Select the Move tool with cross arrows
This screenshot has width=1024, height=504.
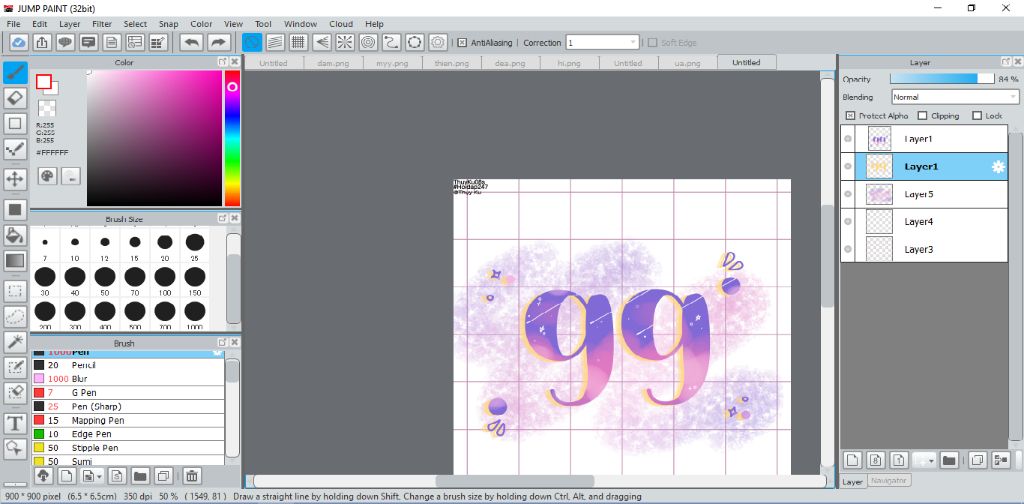coord(15,178)
